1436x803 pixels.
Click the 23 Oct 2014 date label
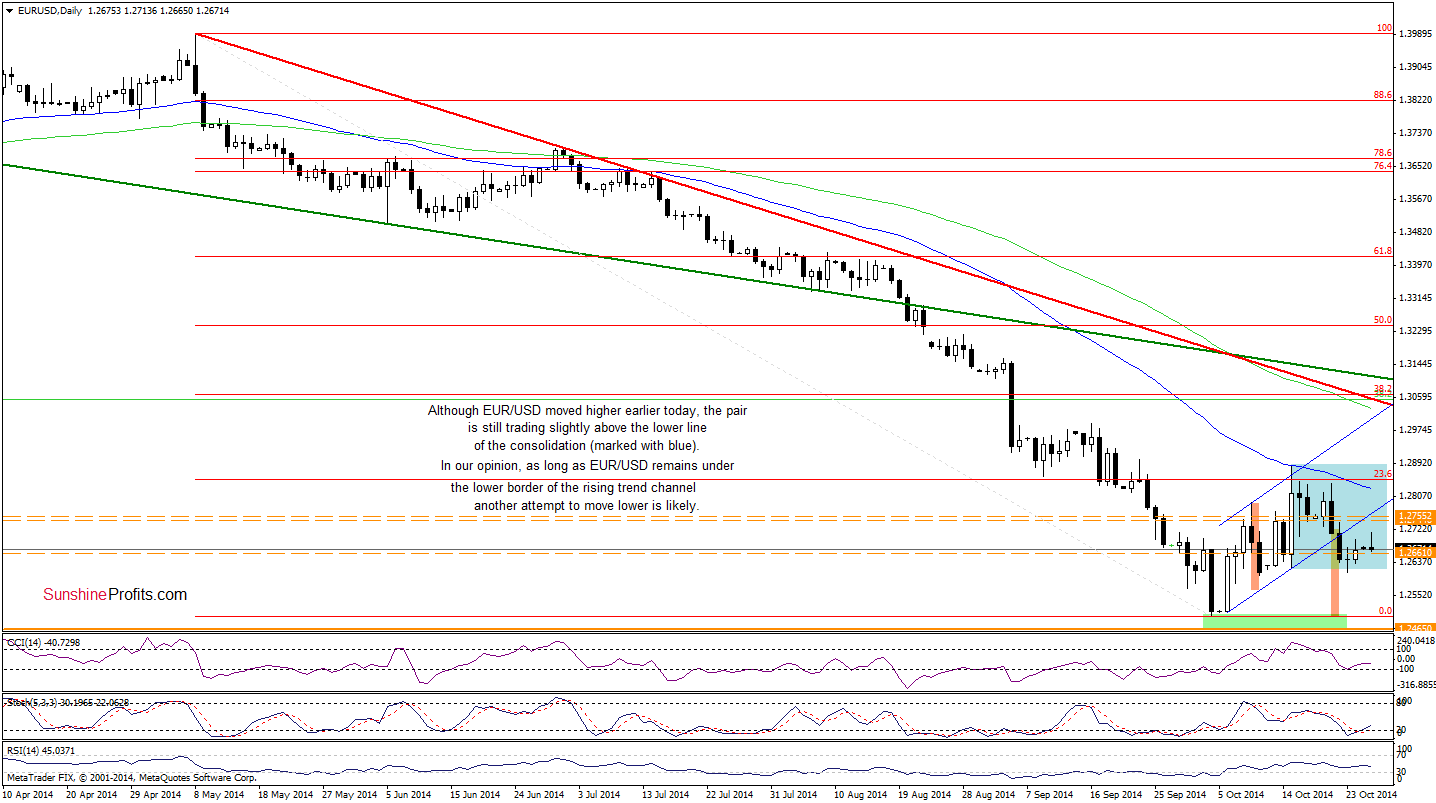pyautogui.click(x=1370, y=794)
